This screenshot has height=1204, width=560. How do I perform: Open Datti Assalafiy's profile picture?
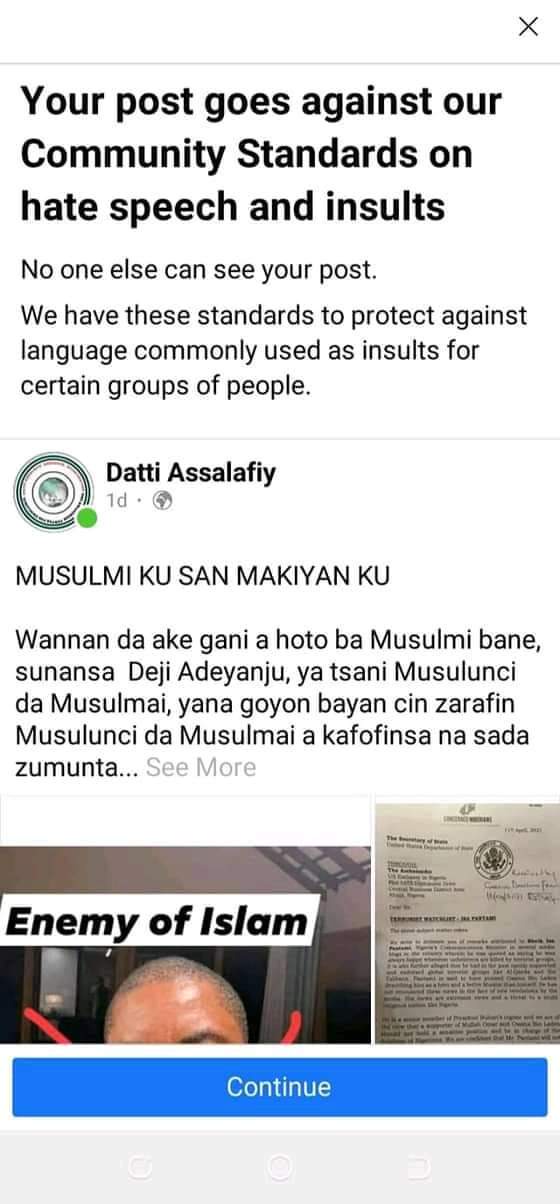tap(51, 488)
